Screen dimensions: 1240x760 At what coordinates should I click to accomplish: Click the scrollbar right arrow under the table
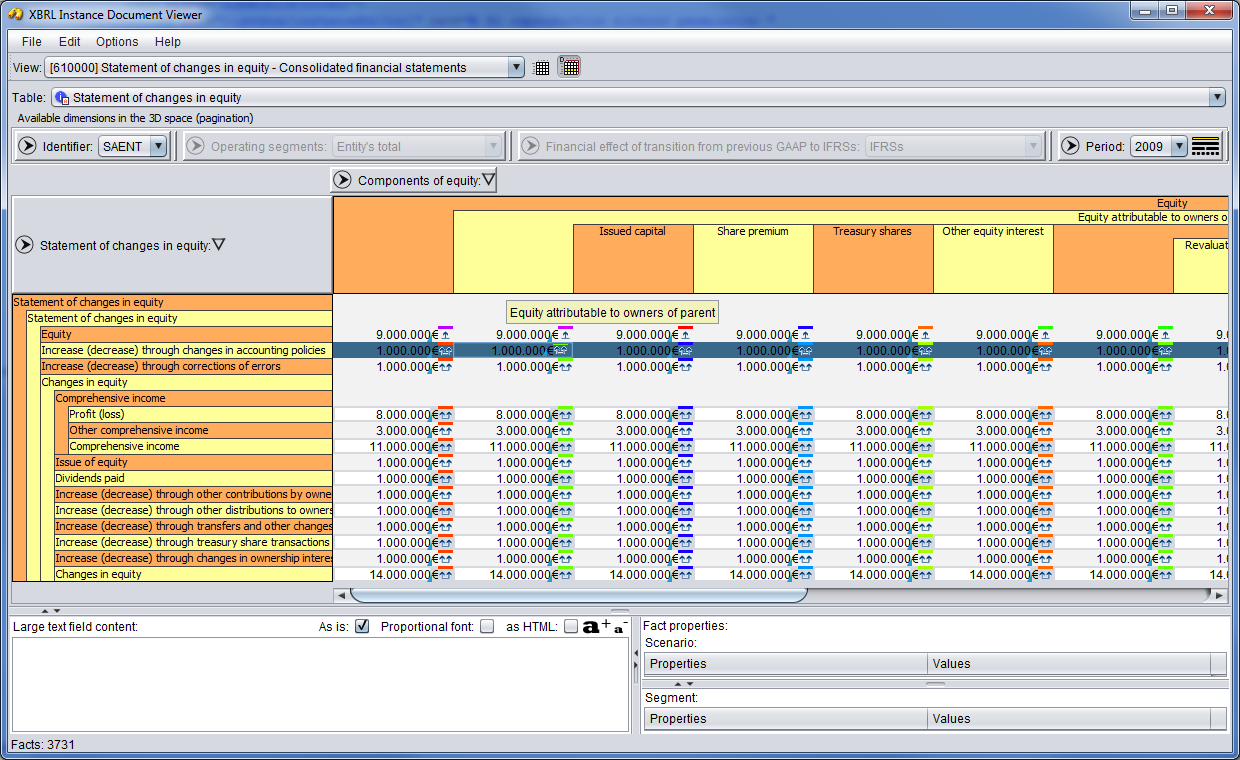[x=1218, y=596]
